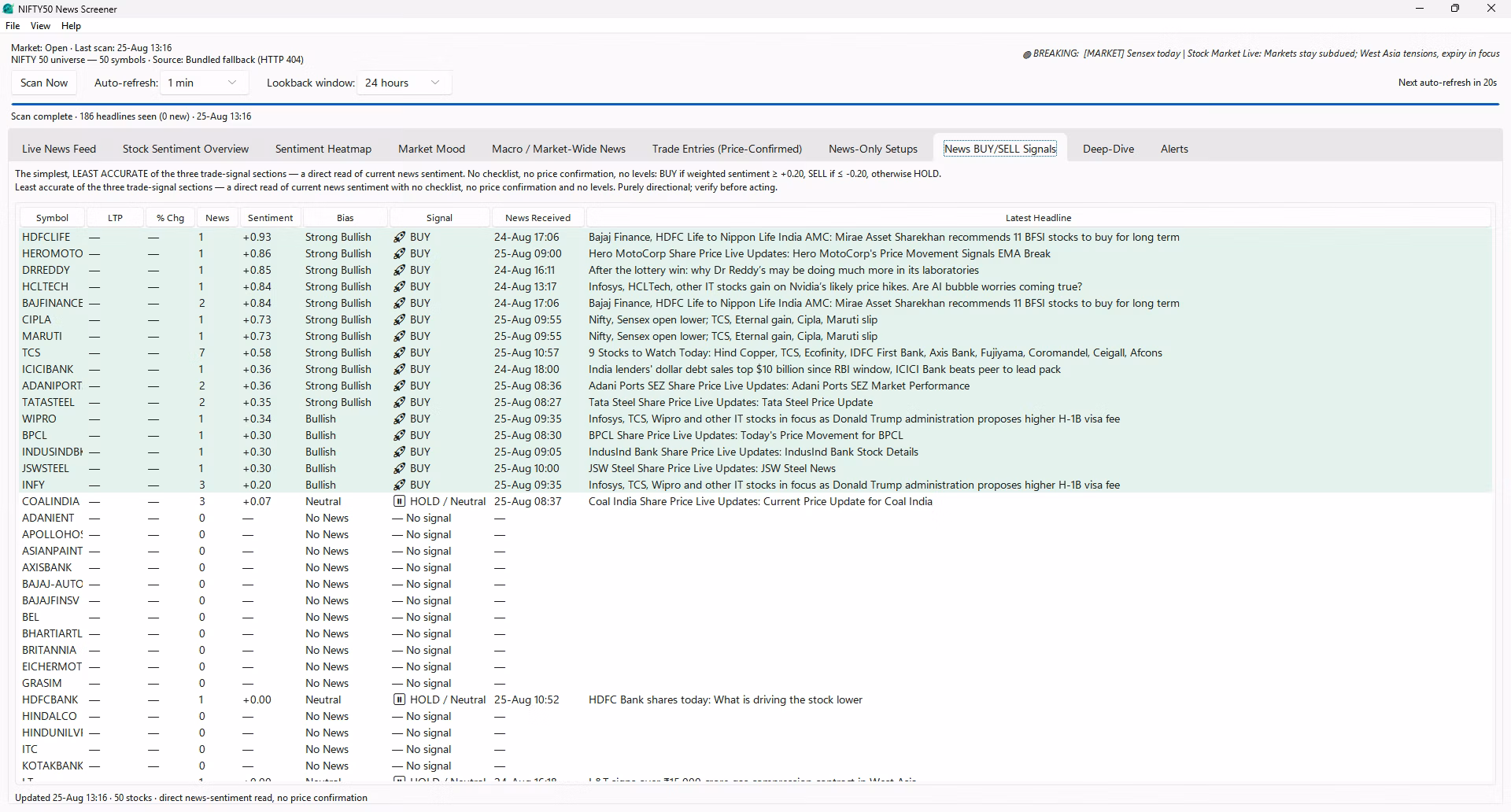Image resolution: width=1511 pixels, height=812 pixels.
Task: Switch to News-Only Setups tab
Action: 873,149
